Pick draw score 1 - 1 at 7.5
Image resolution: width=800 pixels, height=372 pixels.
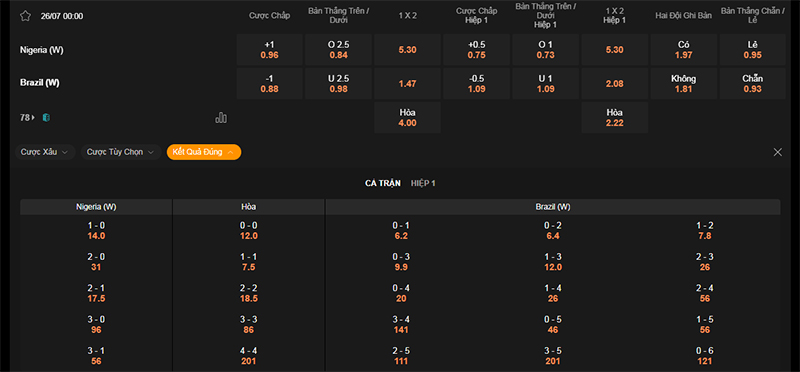248,262
